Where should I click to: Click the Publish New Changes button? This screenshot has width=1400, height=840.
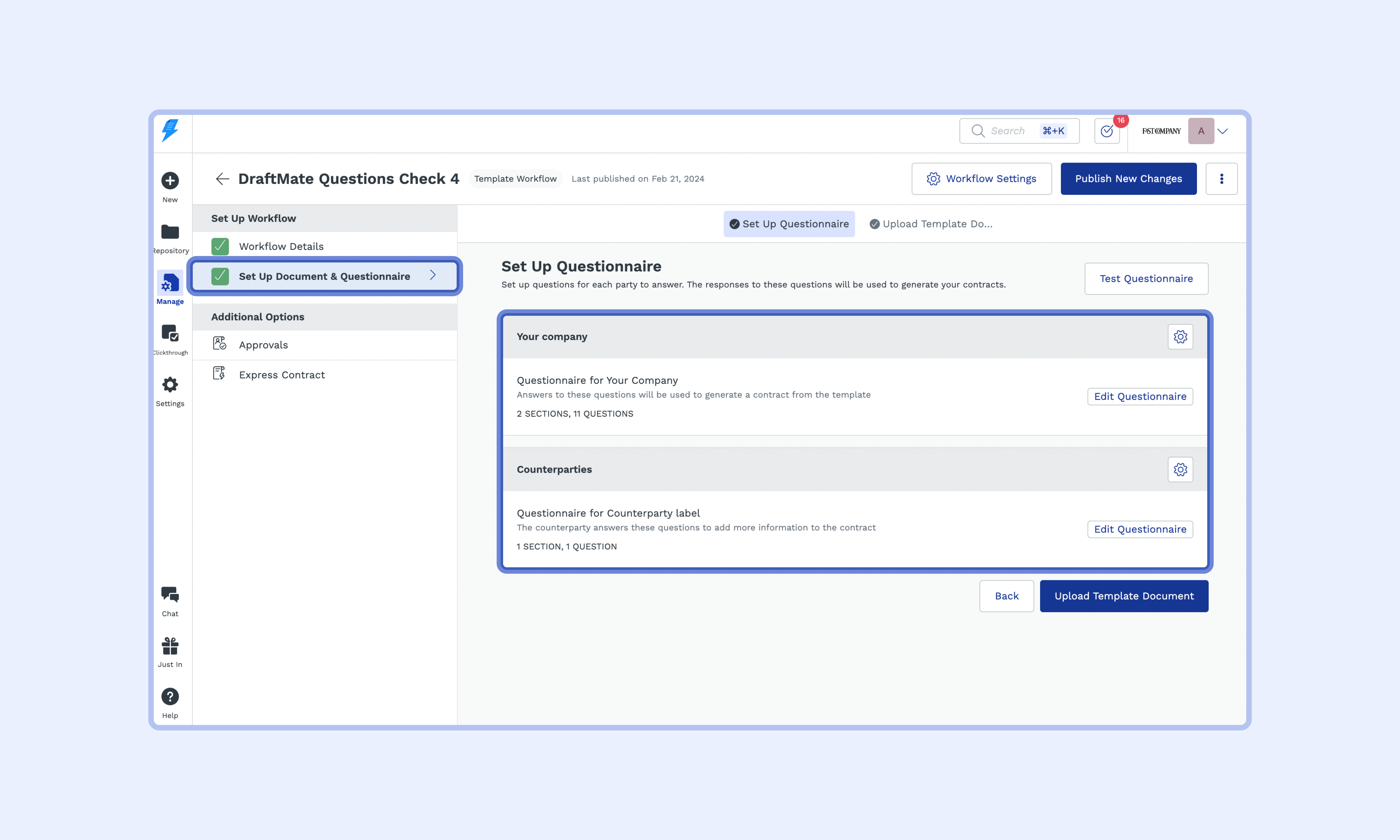1128,179
